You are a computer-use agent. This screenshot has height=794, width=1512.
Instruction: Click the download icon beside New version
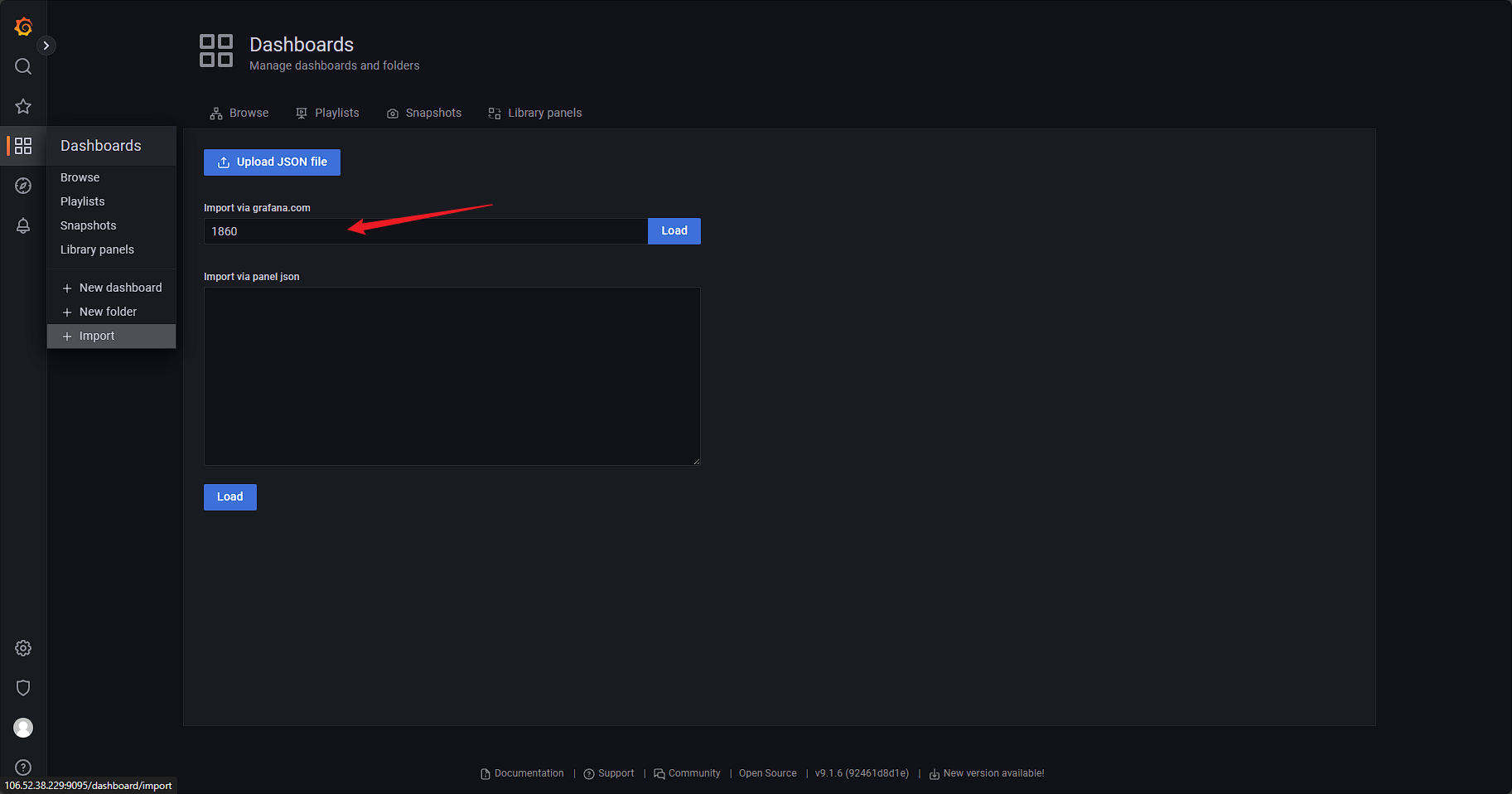(935, 774)
